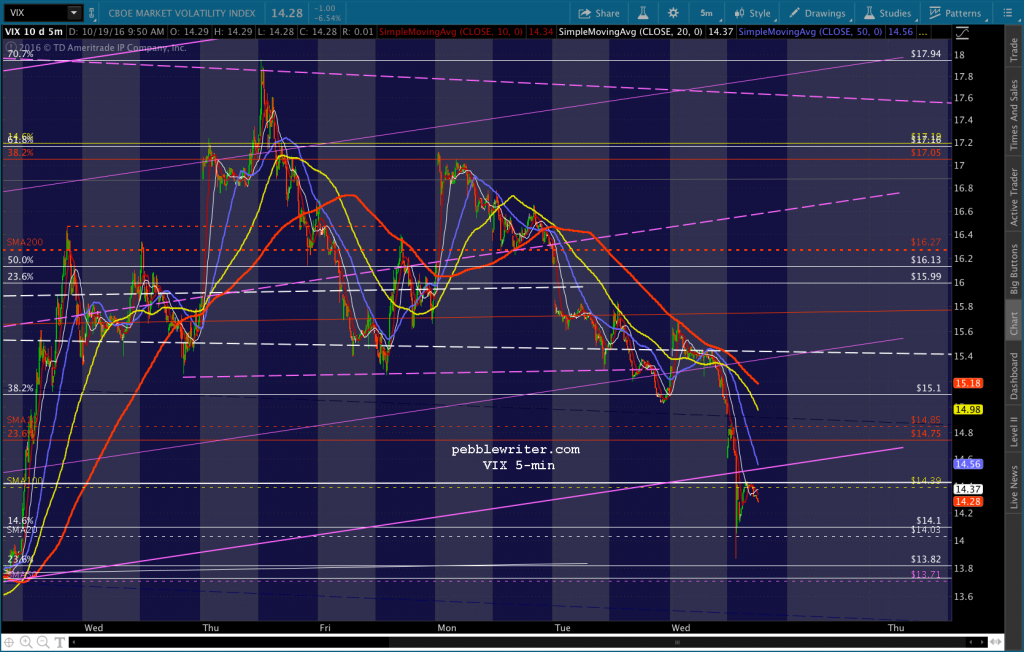The width and height of the screenshot is (1024, 652).
Task: Expand the Style dropdown
Action: 753,13
